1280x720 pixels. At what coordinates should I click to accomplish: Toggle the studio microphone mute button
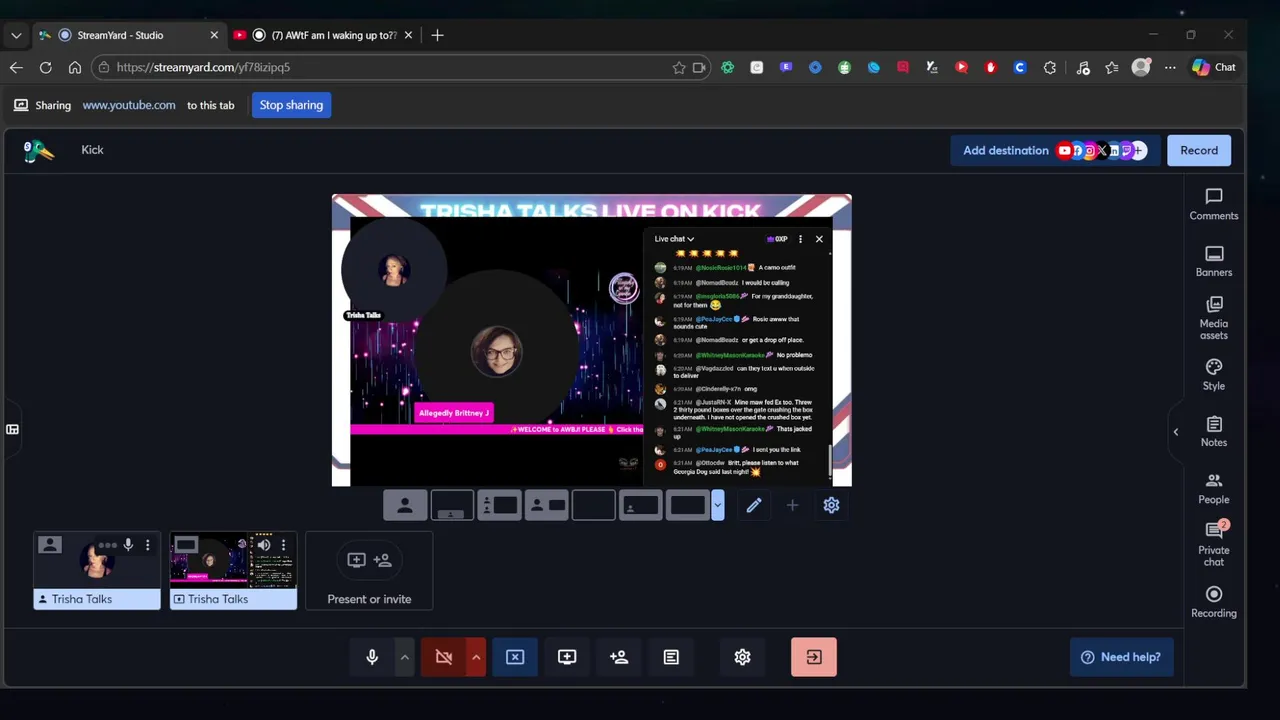point(372,657)
